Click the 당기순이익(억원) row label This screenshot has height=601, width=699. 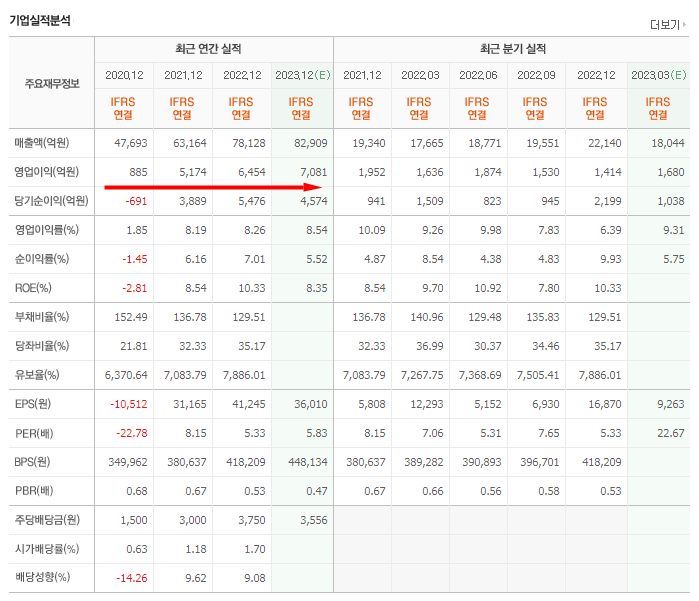[x=51, y=201]
